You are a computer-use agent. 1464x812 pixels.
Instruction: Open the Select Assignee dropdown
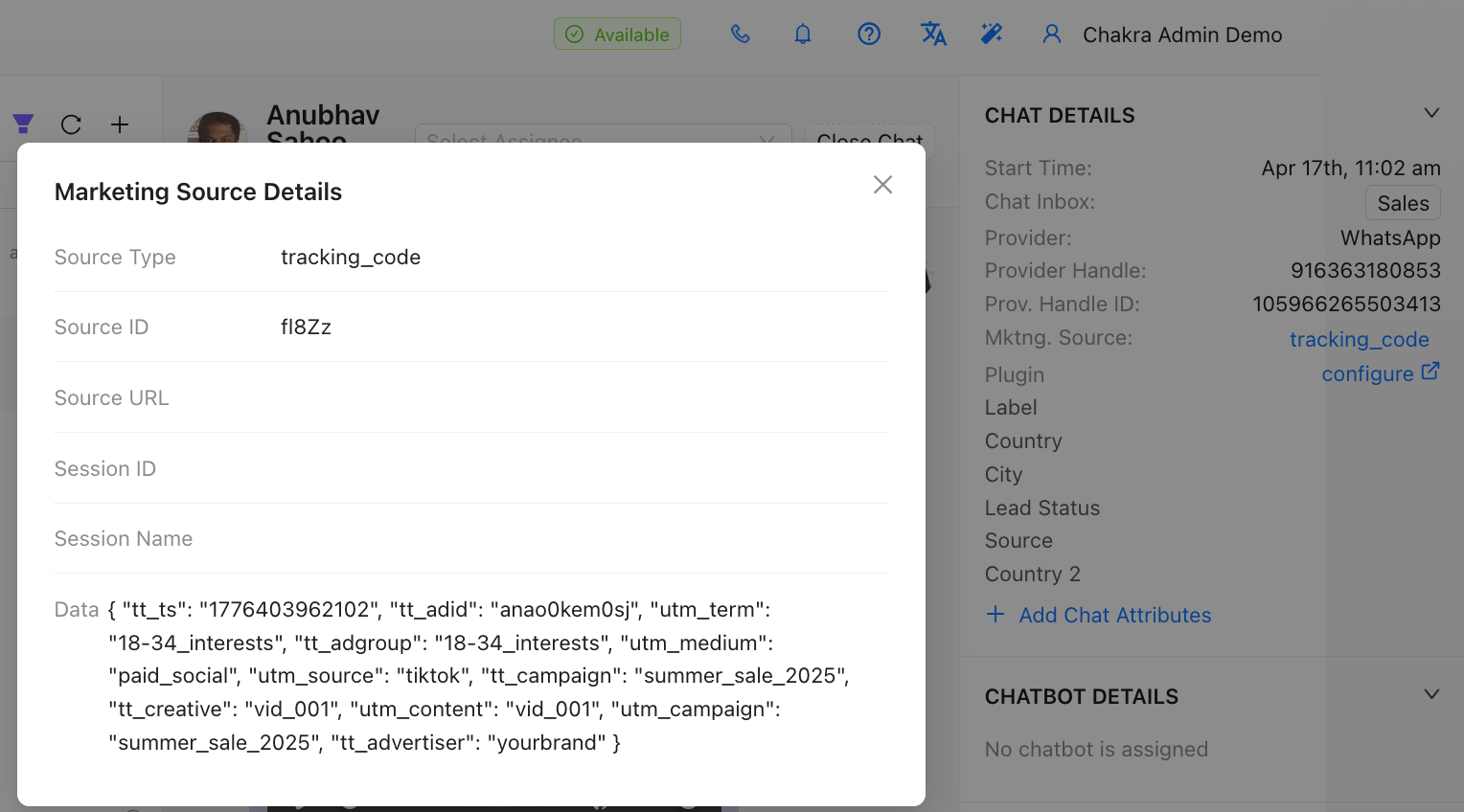click(604, 141)
